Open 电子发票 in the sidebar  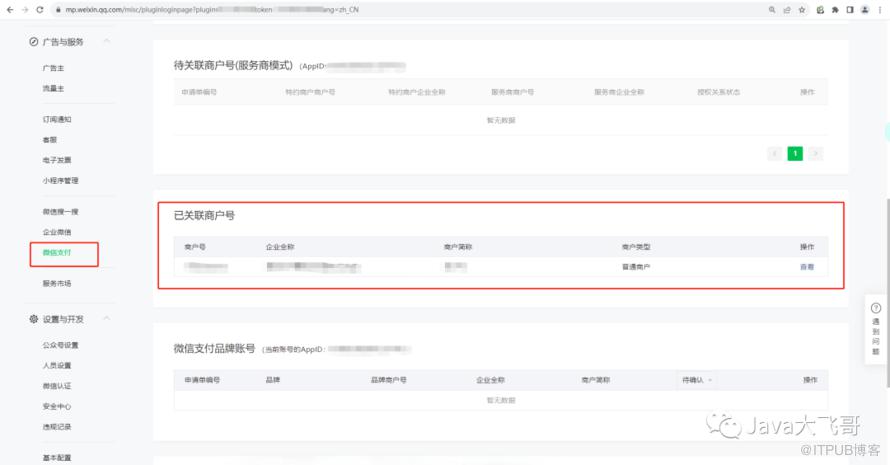coord(57,160)
